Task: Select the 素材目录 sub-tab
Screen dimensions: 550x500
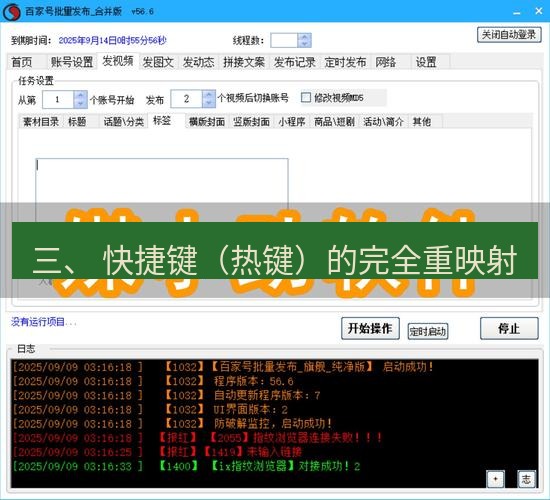Action: [41, 122]
